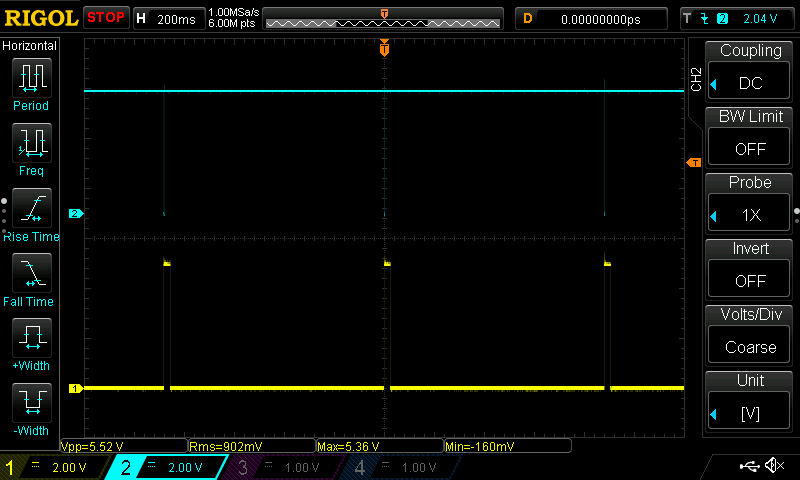
Task: Select the Period measurement icon
Action: [32, 78]
